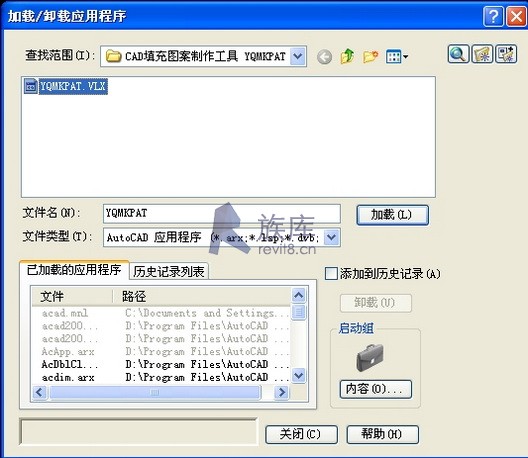Select the YQMKPAT.VLX file name text
528x458 pixels.
(x=73, y=87)
